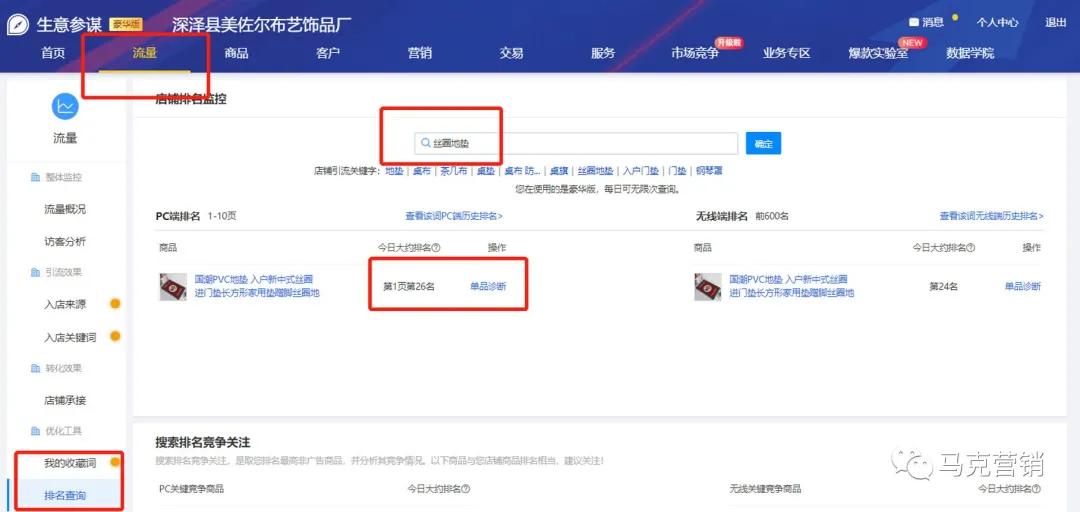1080x512 pixels.
Task: Click the 流量 chart icon in sidebar
Action: click(65, 105)
